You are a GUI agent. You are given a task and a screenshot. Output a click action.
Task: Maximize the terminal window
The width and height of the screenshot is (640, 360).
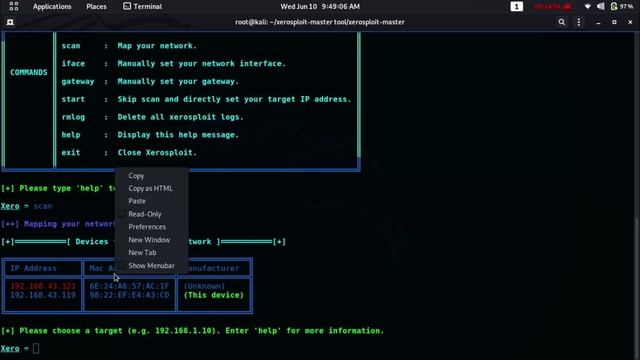point(614,22)
